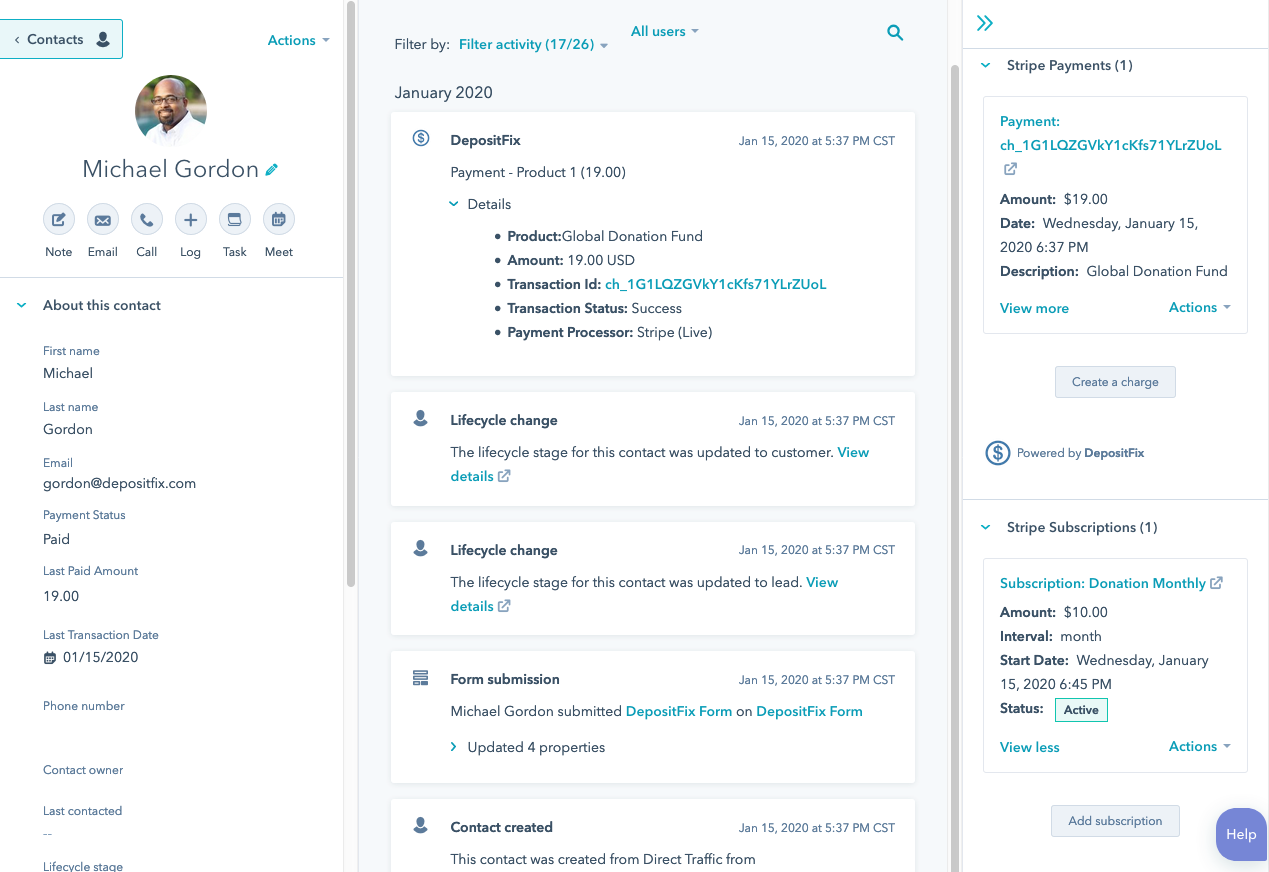Viewport: 1269px width, 872px height.
Task: Click the activity search magnifier icon
Action: pos(895,33)
